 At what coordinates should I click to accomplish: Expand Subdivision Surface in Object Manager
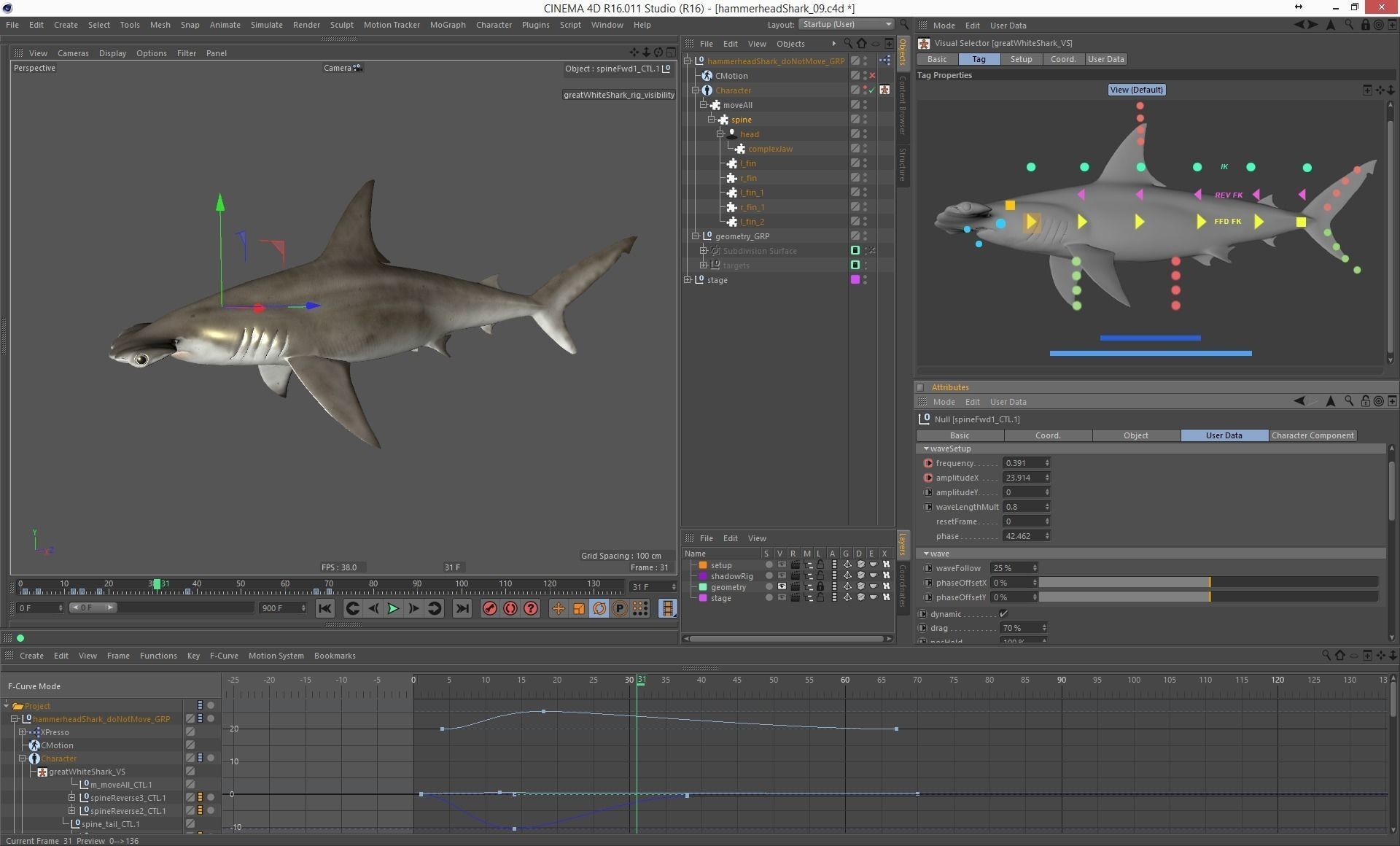tap(704, 251)
